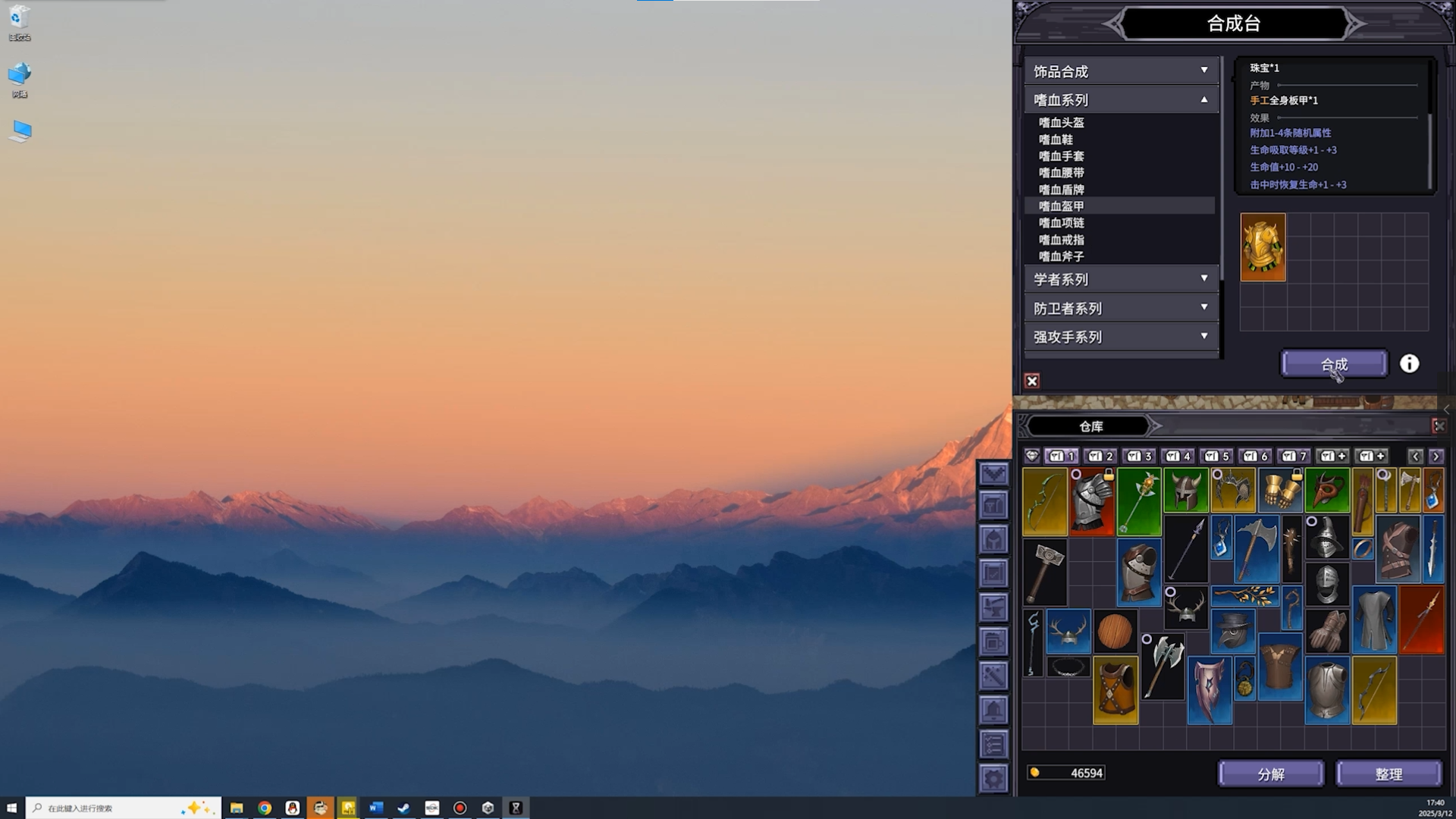Expand the 饰品合成 category
This screenshot has height=819, width=1456.
[x=1121, y=71]
